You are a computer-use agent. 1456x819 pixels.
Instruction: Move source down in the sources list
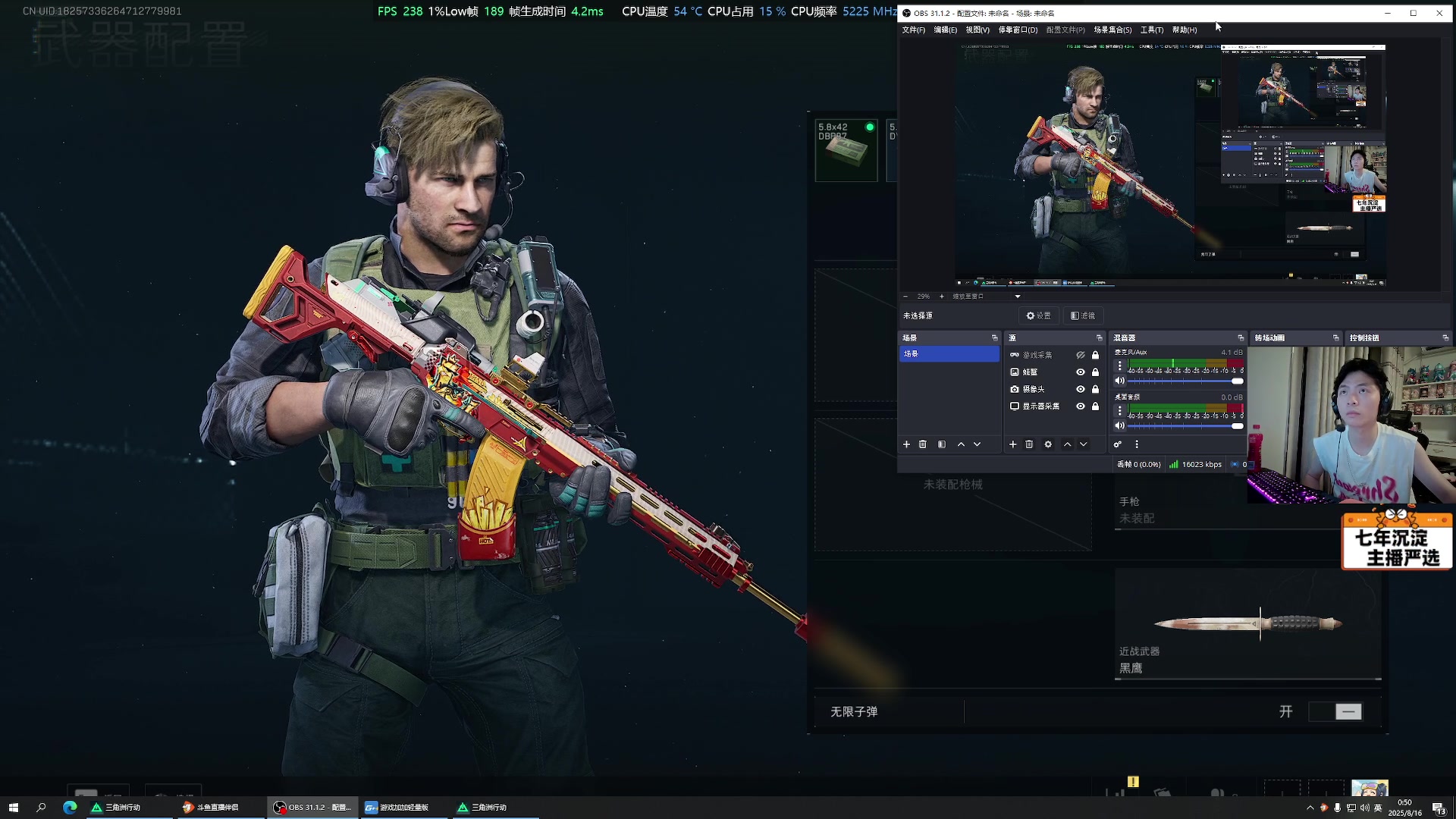pyautogui.click(x=1084, y=444)
